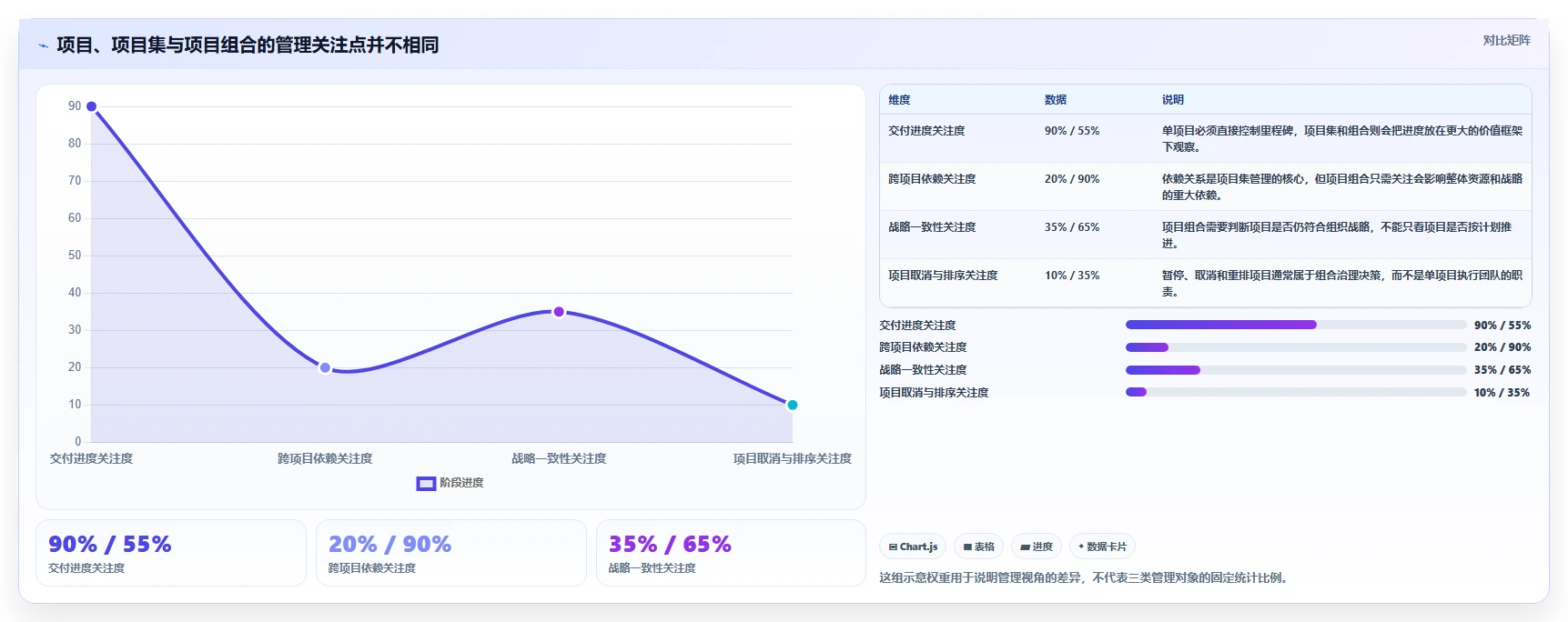Click the footnote starting 这组示意权重
The width and height of the screenshot is (1568, 622).
click(1086, 578)
